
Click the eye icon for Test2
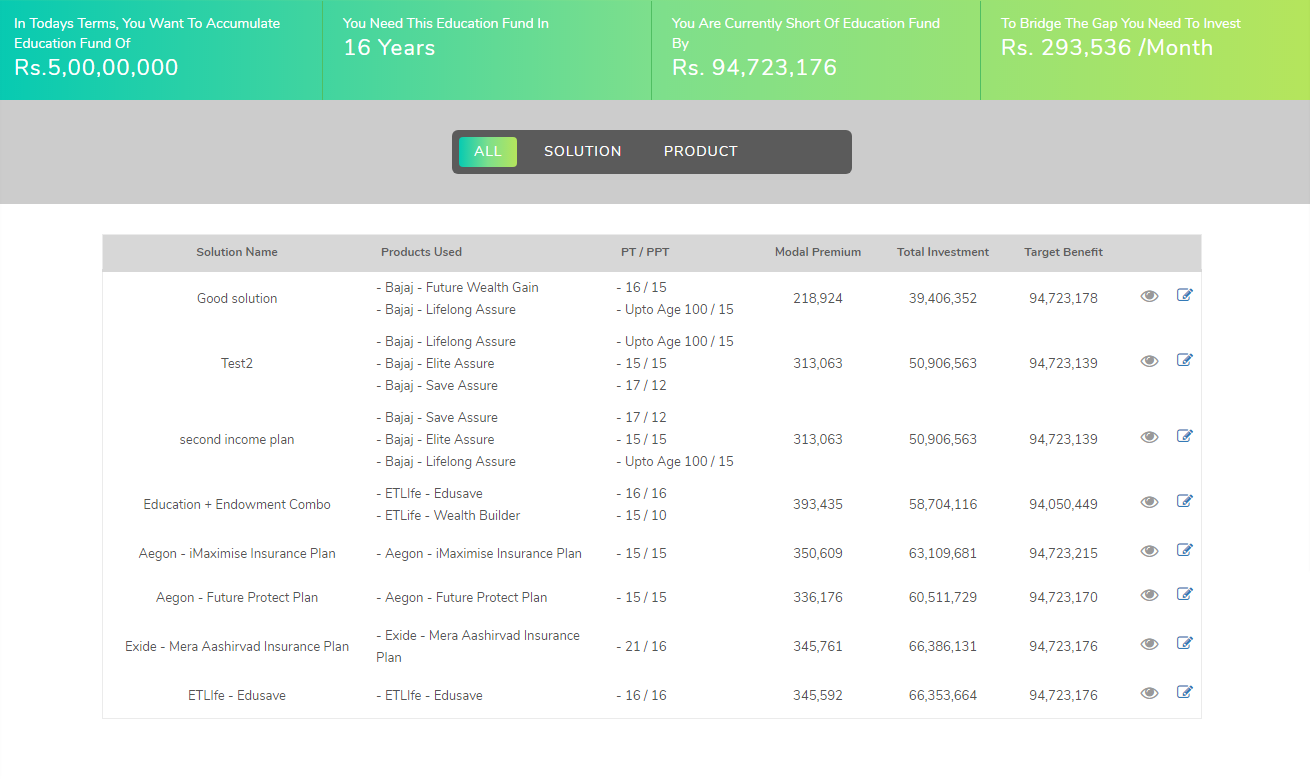click(1149, 361)
